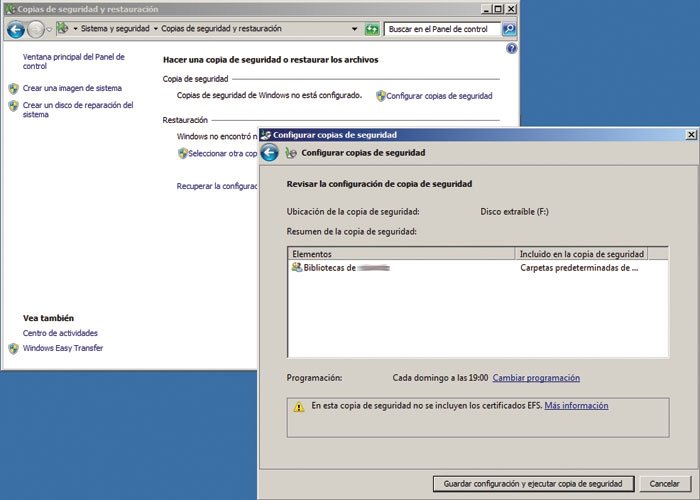Viewport: 700px width, 500px height.
Task: Click the yellow warning triangle icon
Action: [299, 407]
